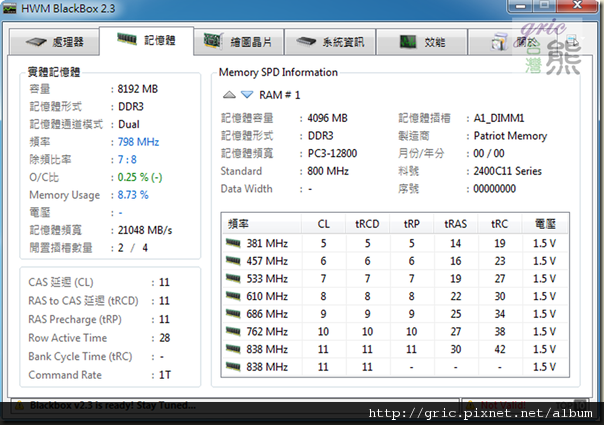This screenshot has height=425, width=604.
Task: Click the Patriot Memory manufacturer text
Action: click(x=510, y=136)
